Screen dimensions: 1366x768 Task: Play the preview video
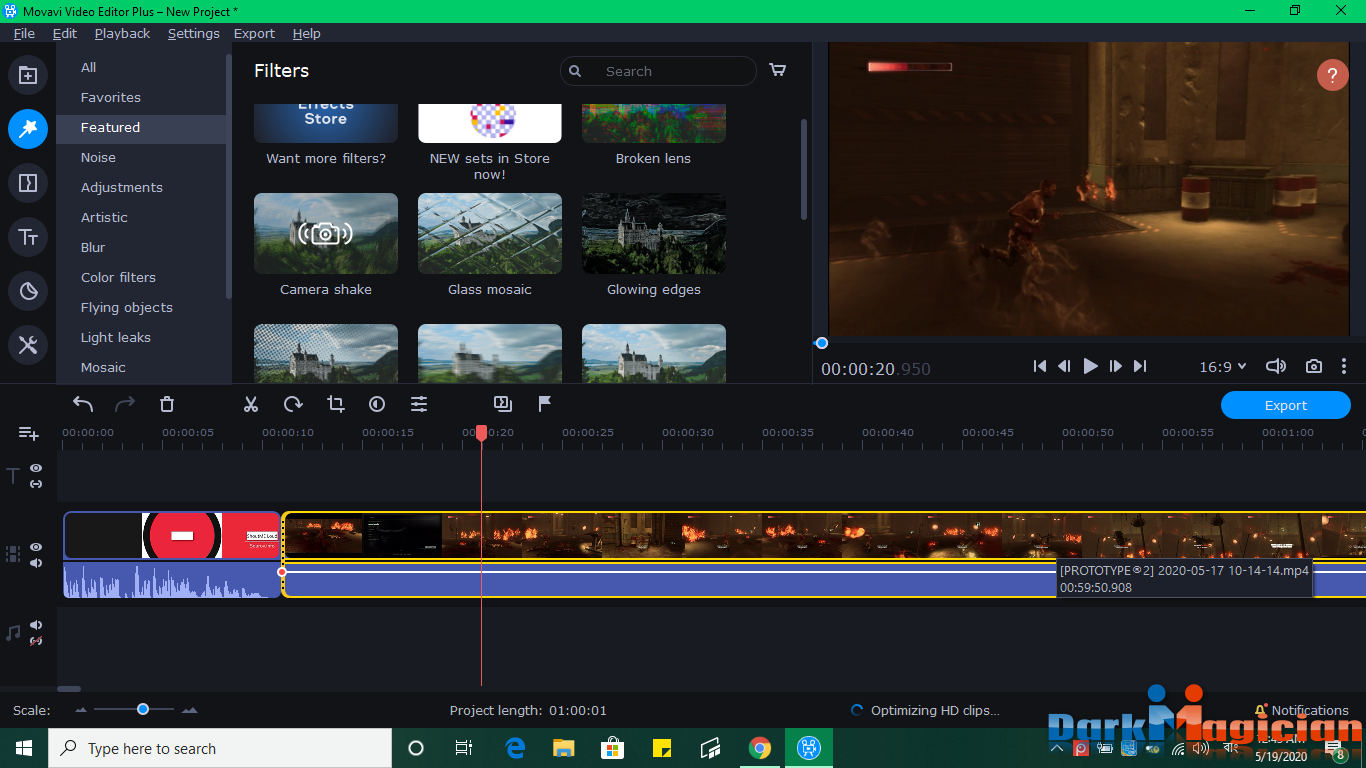click(1091, 367)
